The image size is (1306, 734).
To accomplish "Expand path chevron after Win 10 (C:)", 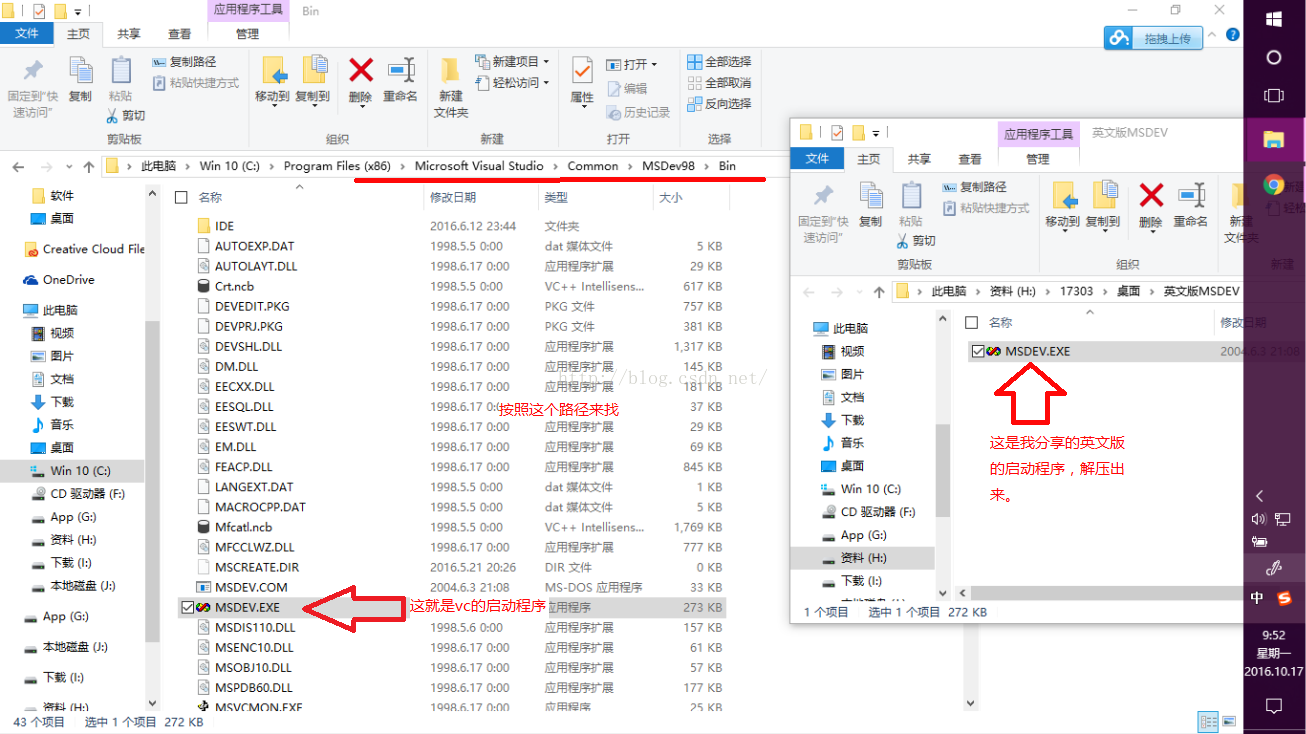I will click(272, 166).
